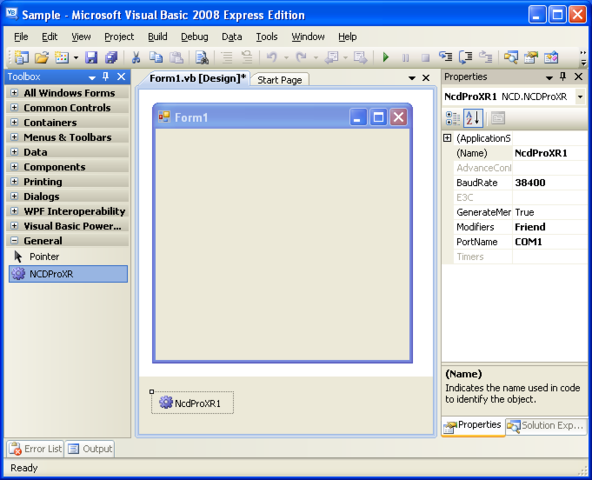Screen dimensions: 592x480
Task: Click the Redo toolbar icon
Action: 301,57
